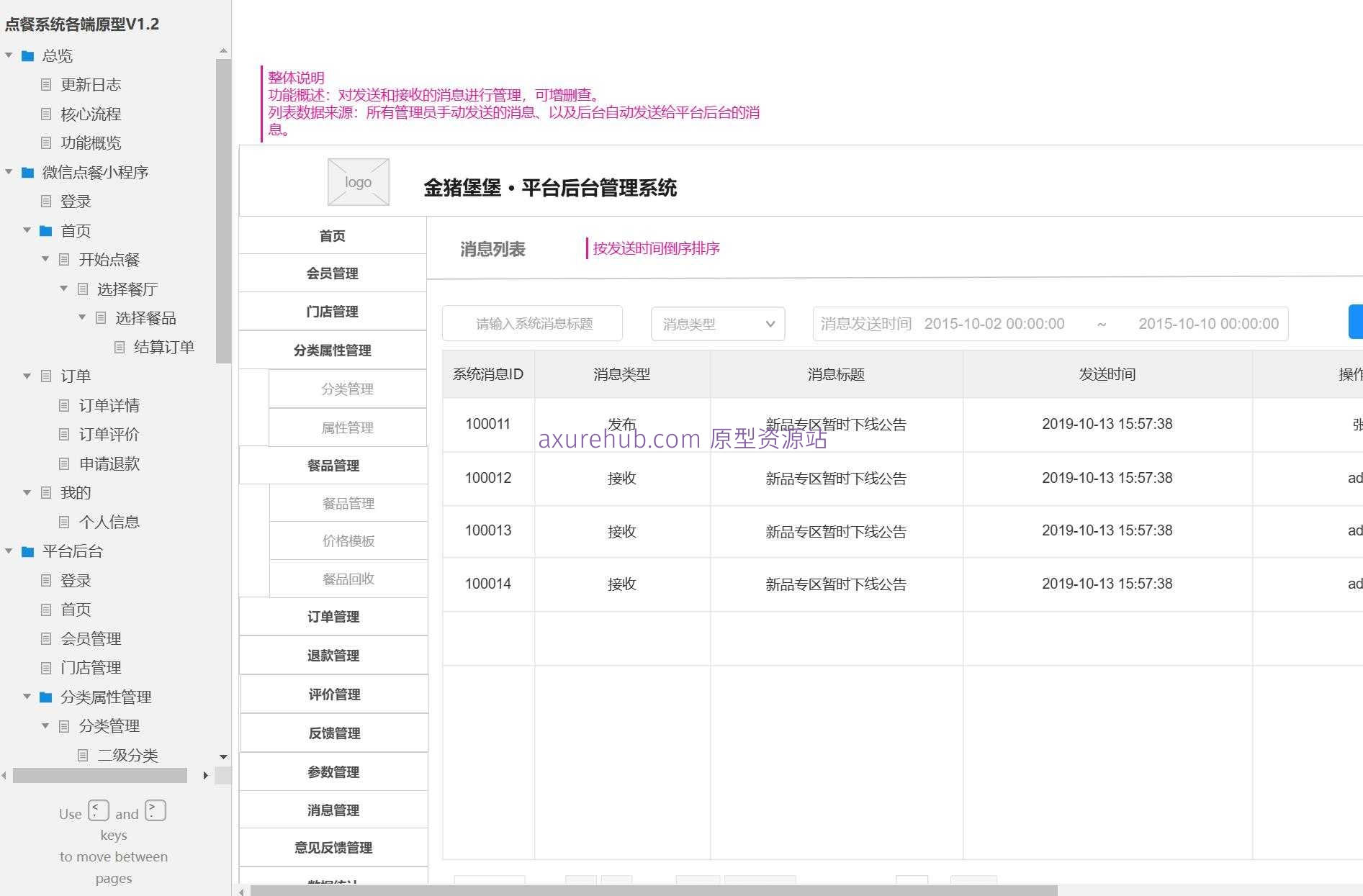Open 更新日志 page in tree
1363x896 pixels.
(91, 85)
